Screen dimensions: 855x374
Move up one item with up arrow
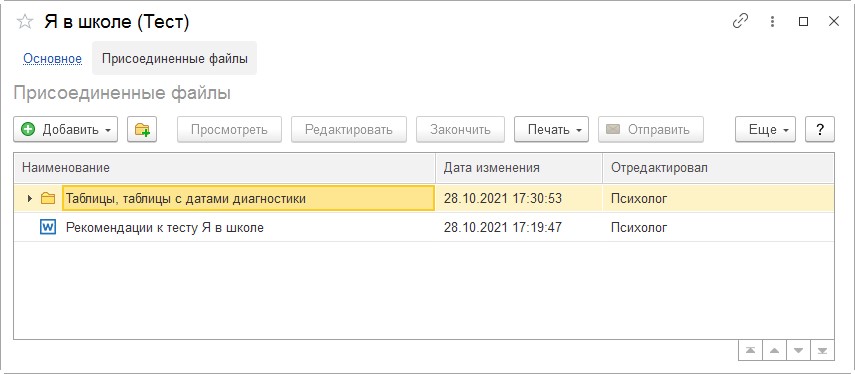click(x=774, y=350)
